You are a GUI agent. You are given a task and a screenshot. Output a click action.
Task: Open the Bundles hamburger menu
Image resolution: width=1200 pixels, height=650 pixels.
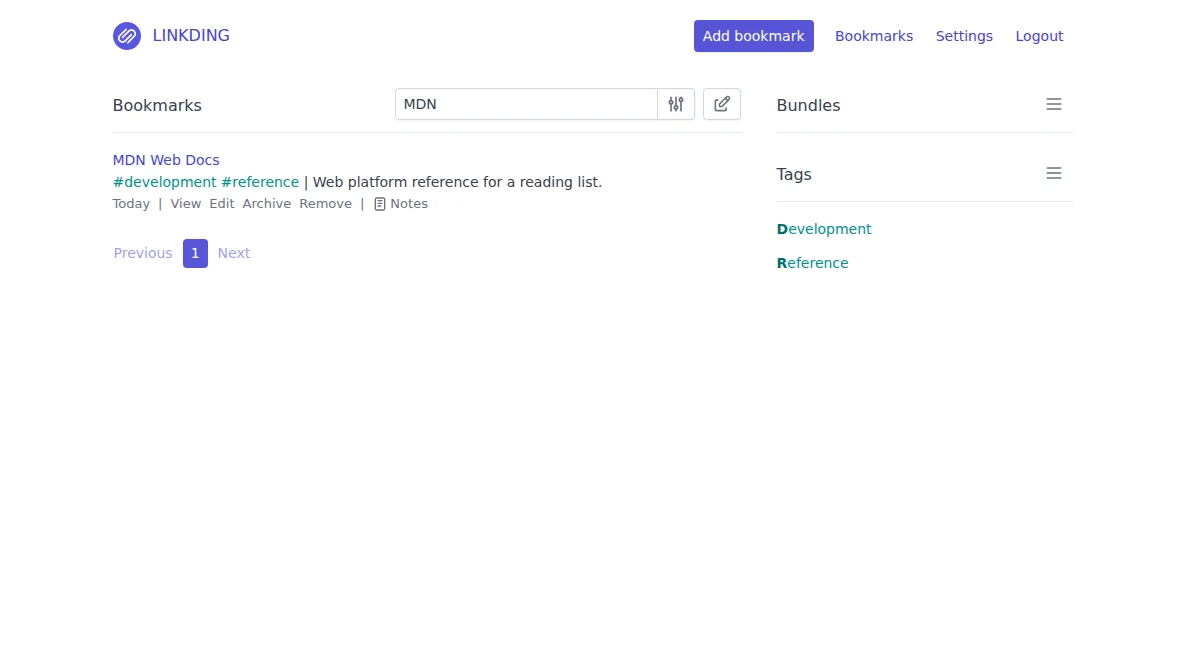(x=1054, y=104)
